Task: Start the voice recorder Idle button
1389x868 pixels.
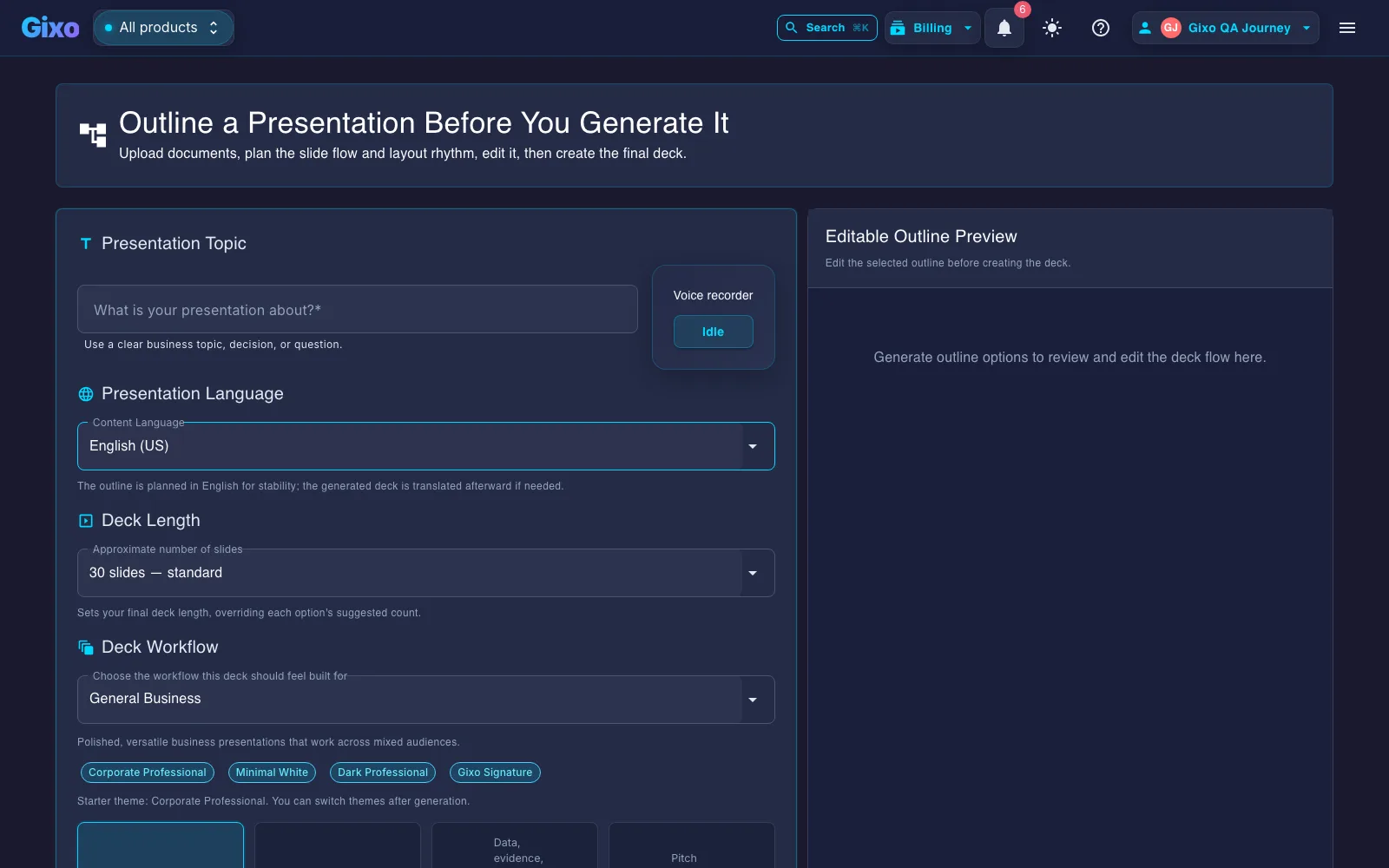Action: (714, 332)
